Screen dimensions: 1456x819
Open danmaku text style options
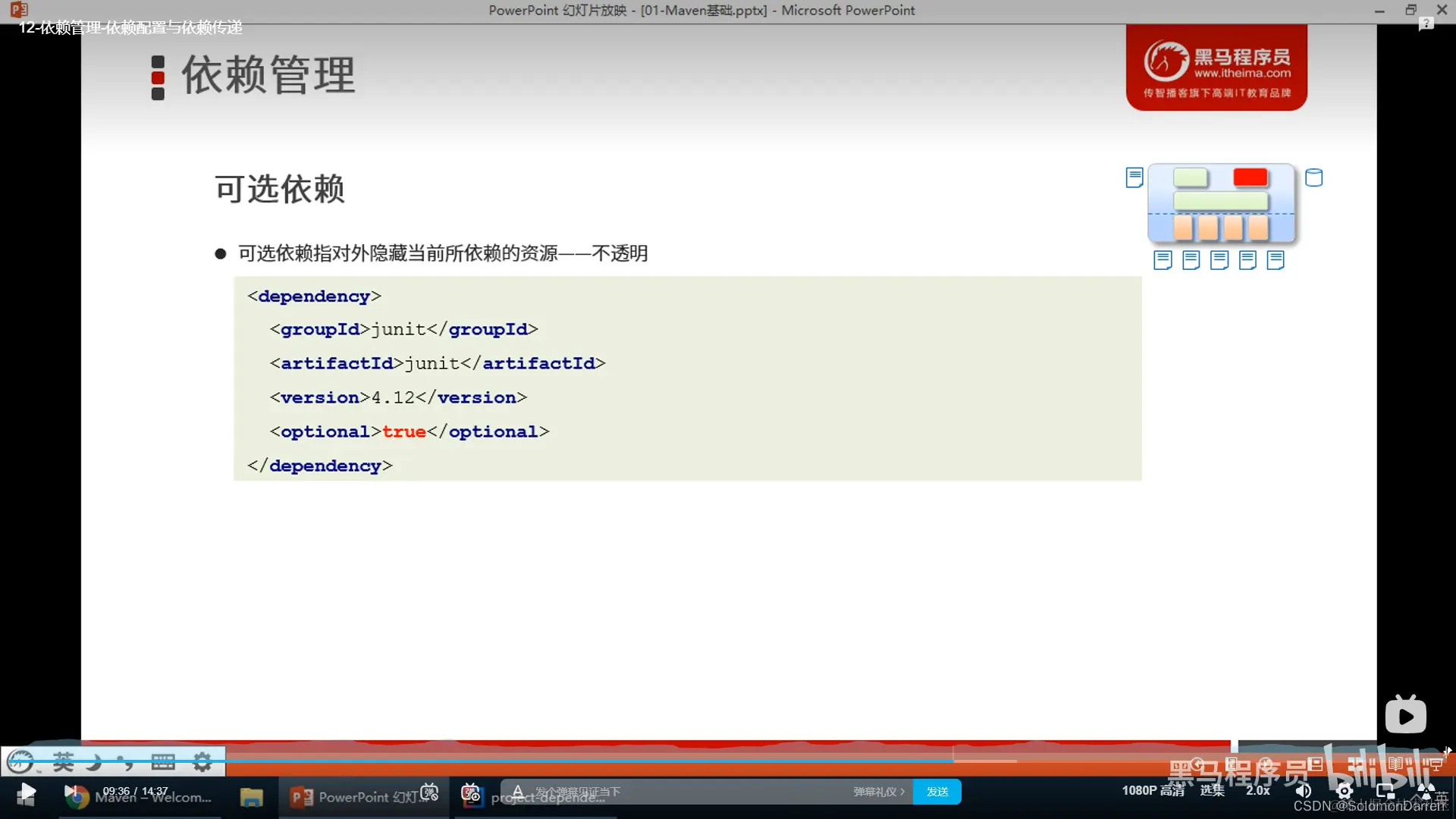point(518,792)
